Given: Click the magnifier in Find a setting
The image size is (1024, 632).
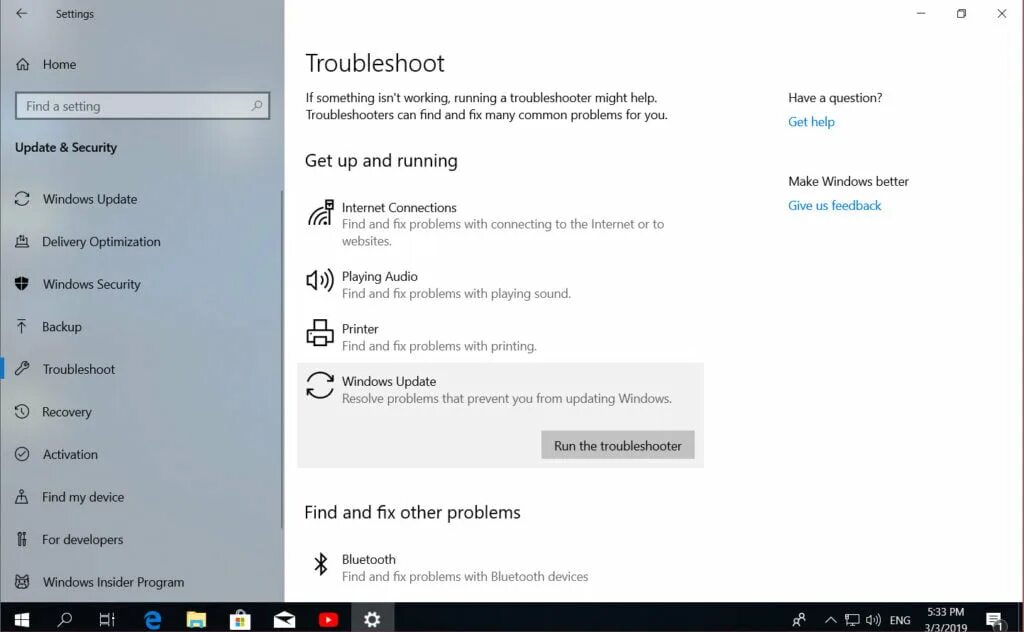Looking at the screenshot, I should [257, 106].
